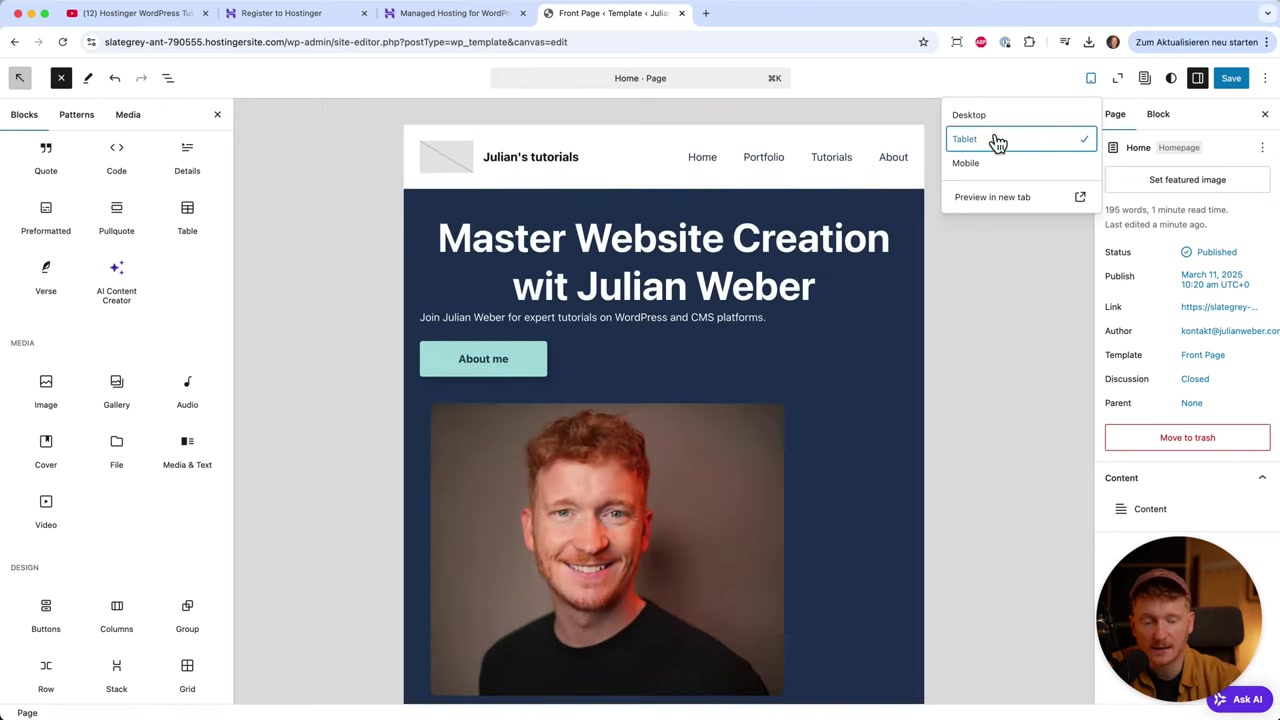Insert an Audio block
The width and height of the screenshot is (1280, 720).
point(187,391)
